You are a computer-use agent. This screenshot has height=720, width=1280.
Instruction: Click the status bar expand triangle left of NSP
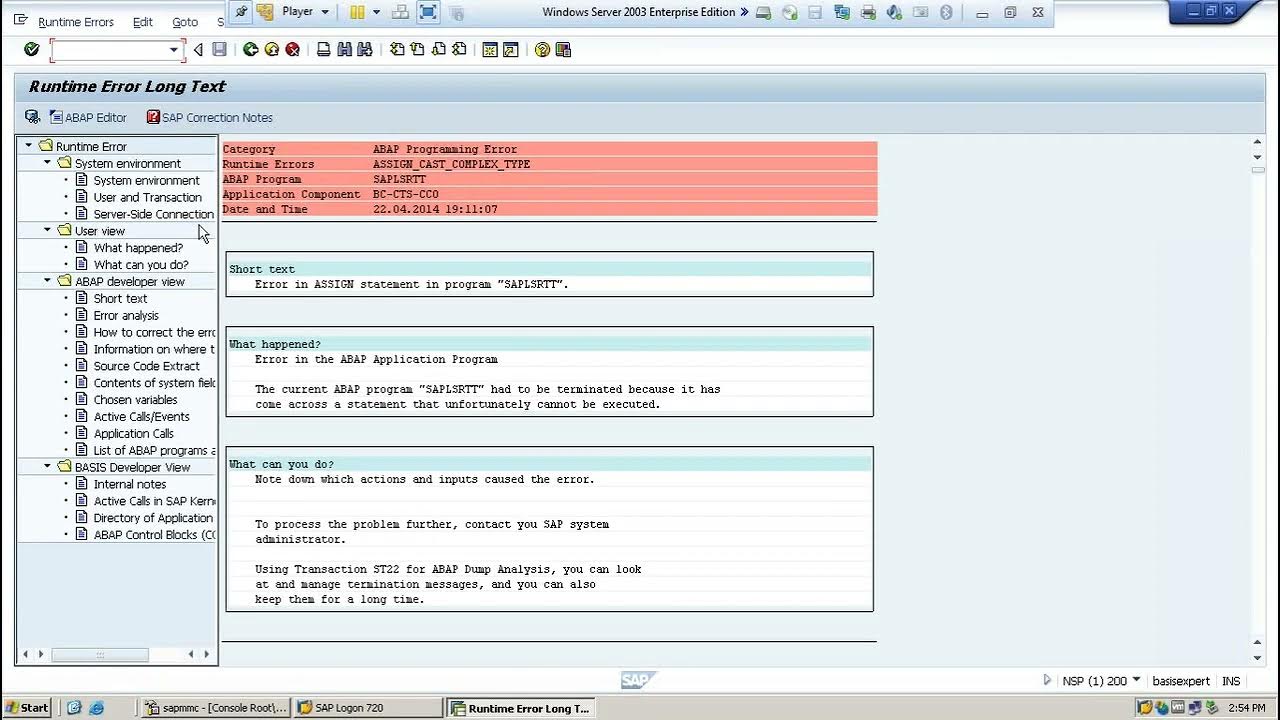[1047, 680]
